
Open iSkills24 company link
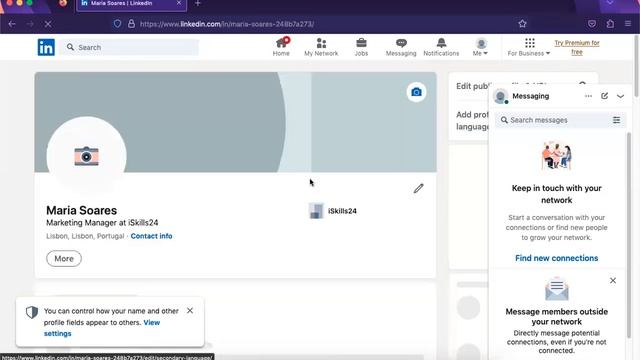coord(342,211)
